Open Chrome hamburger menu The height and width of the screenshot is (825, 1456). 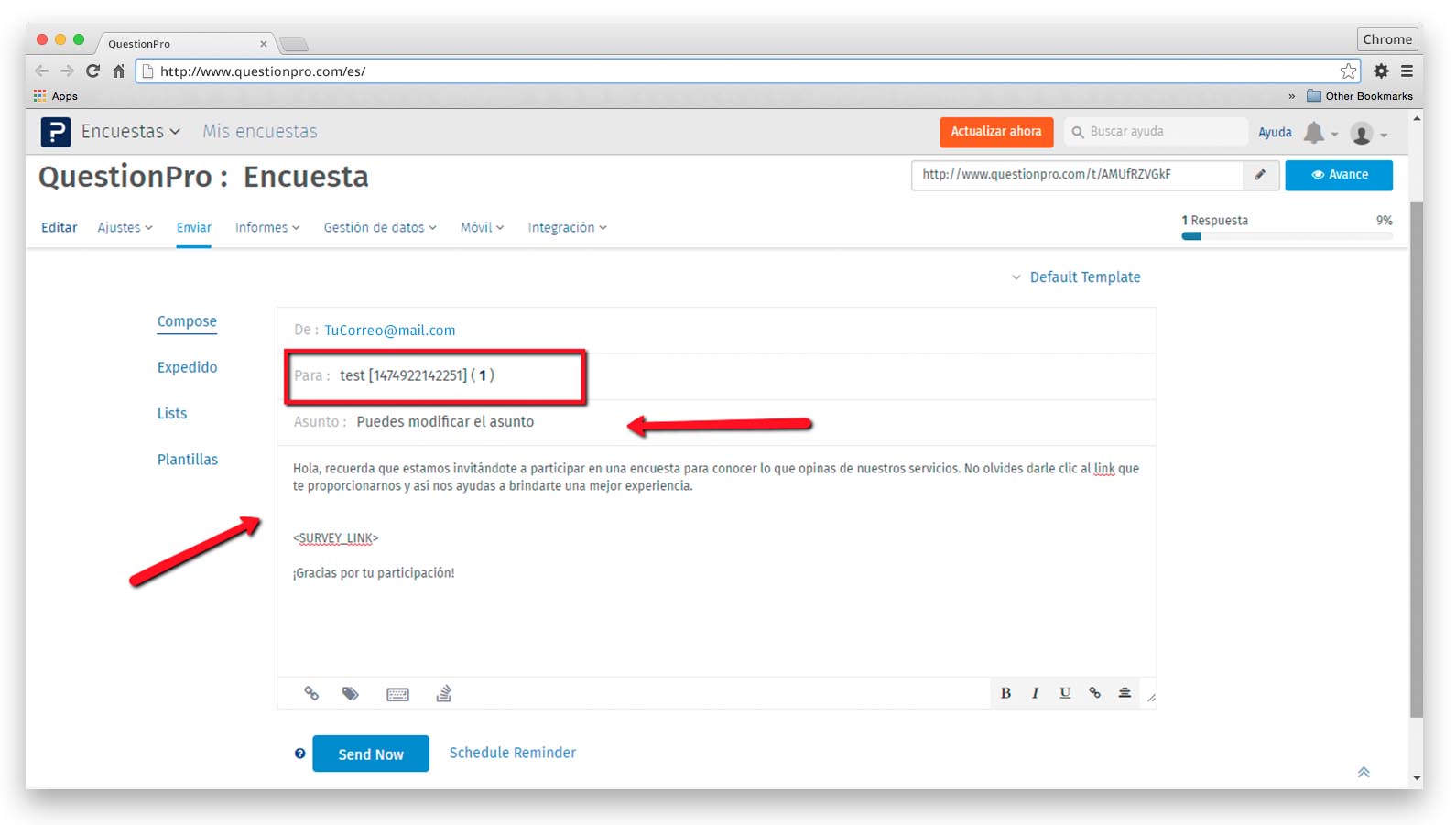point(1407,71)
